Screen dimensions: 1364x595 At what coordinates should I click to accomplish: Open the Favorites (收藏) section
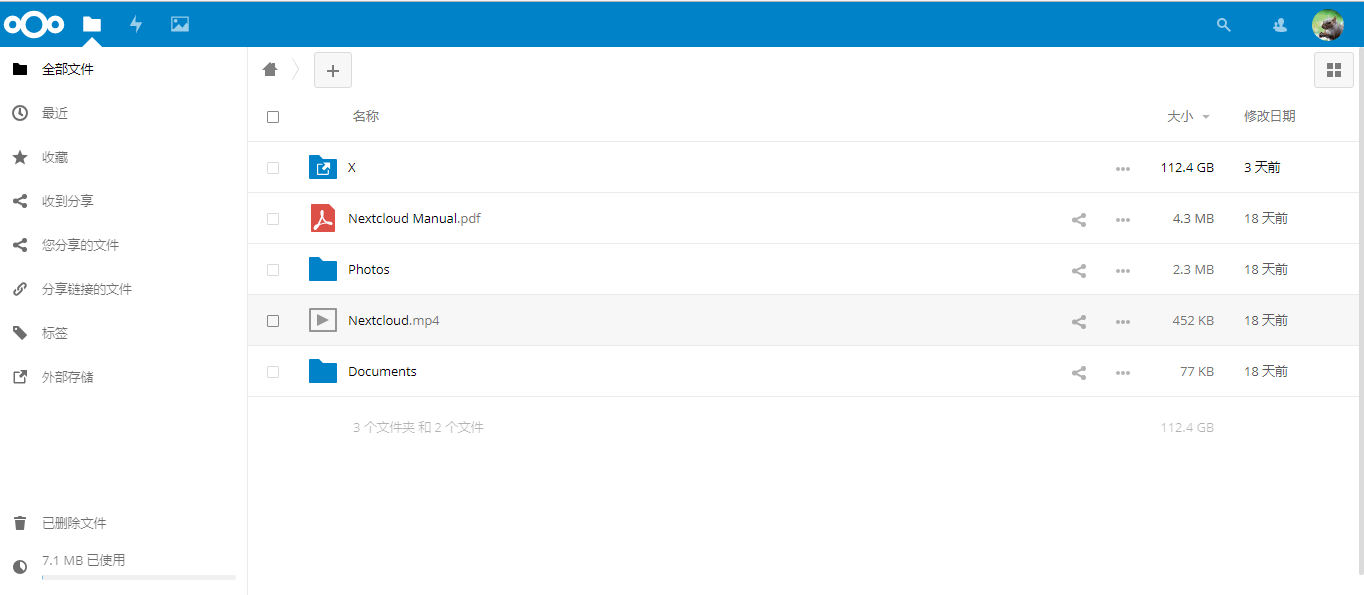point(55,157)
